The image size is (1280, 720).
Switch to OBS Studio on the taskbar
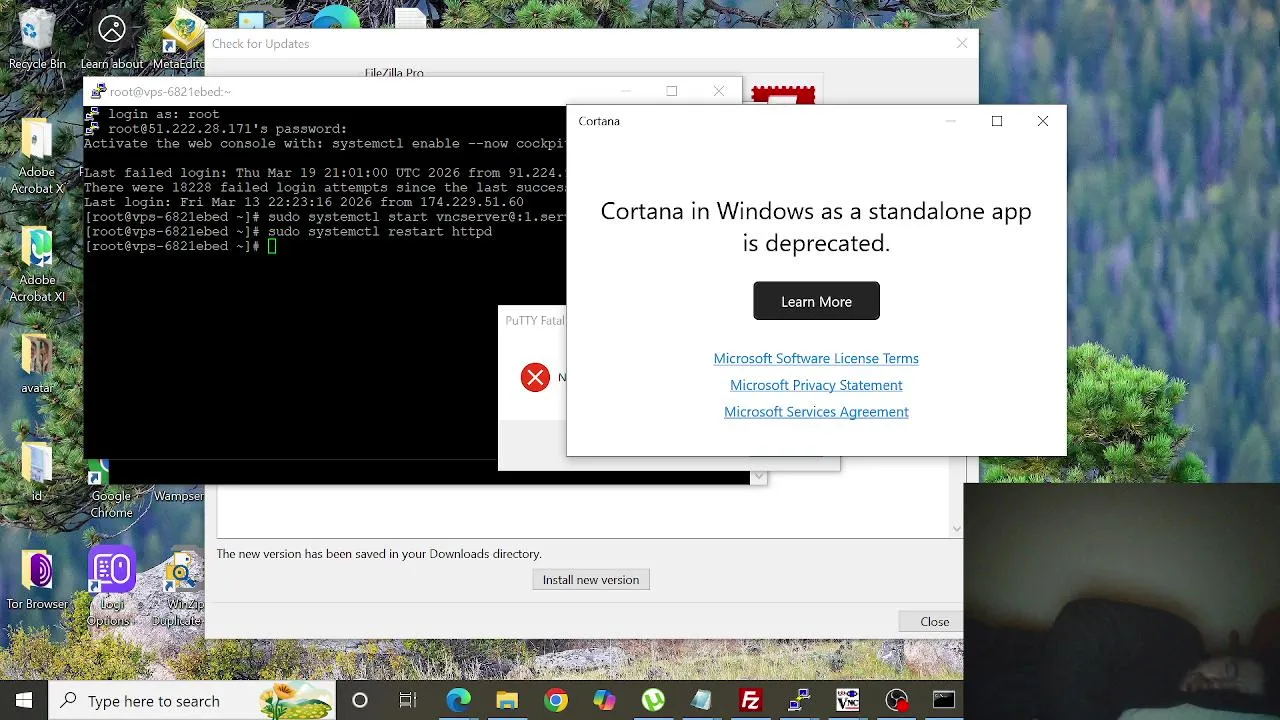pos(896,700)
